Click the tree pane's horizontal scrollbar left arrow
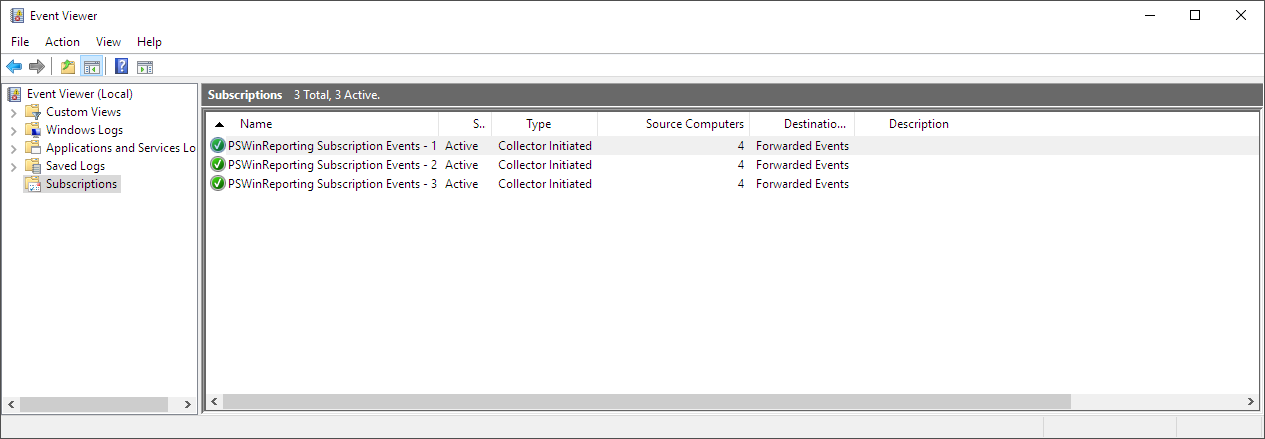 click(x=11, y=405)
